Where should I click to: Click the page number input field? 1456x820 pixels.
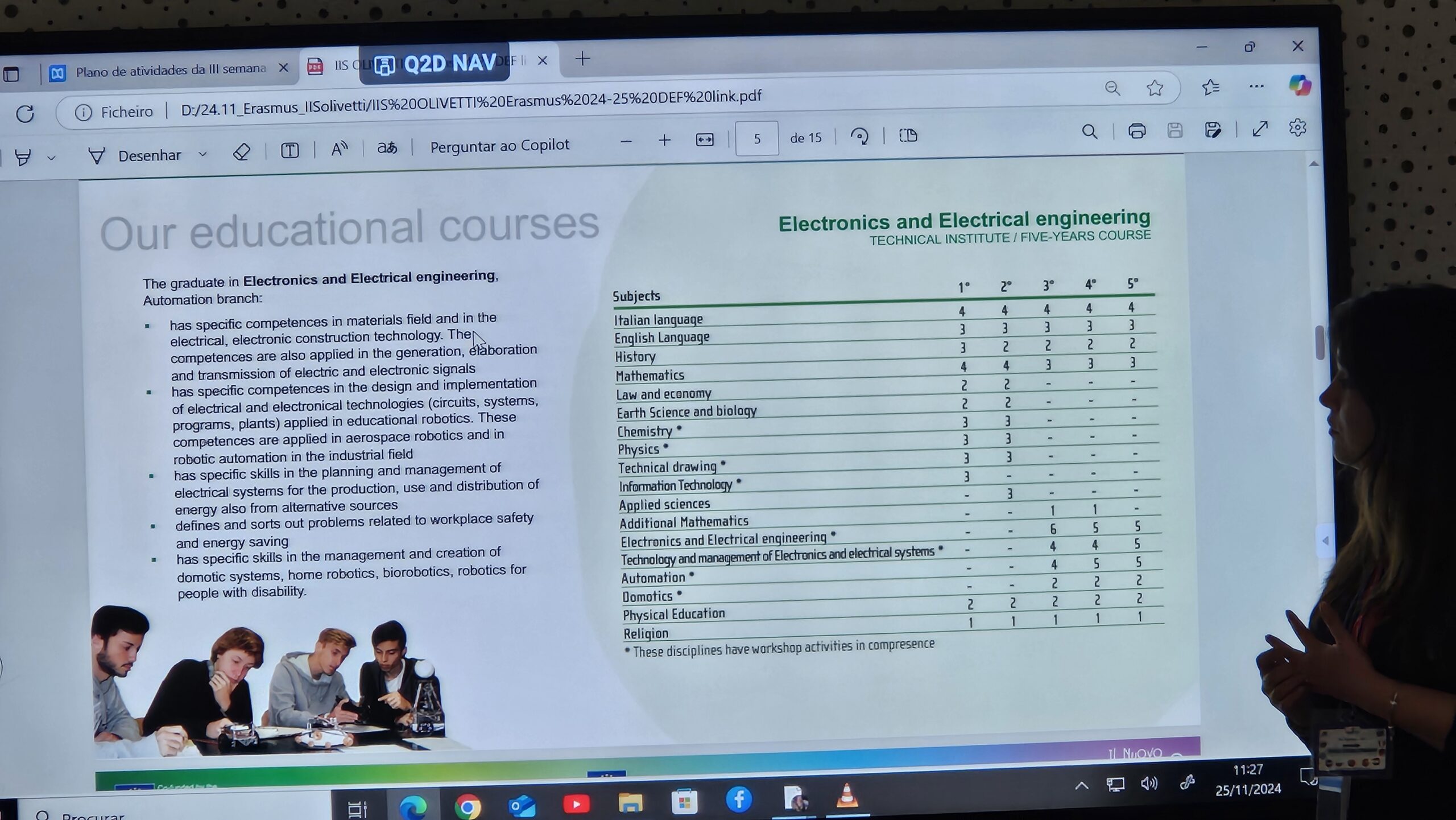[756, 138]
